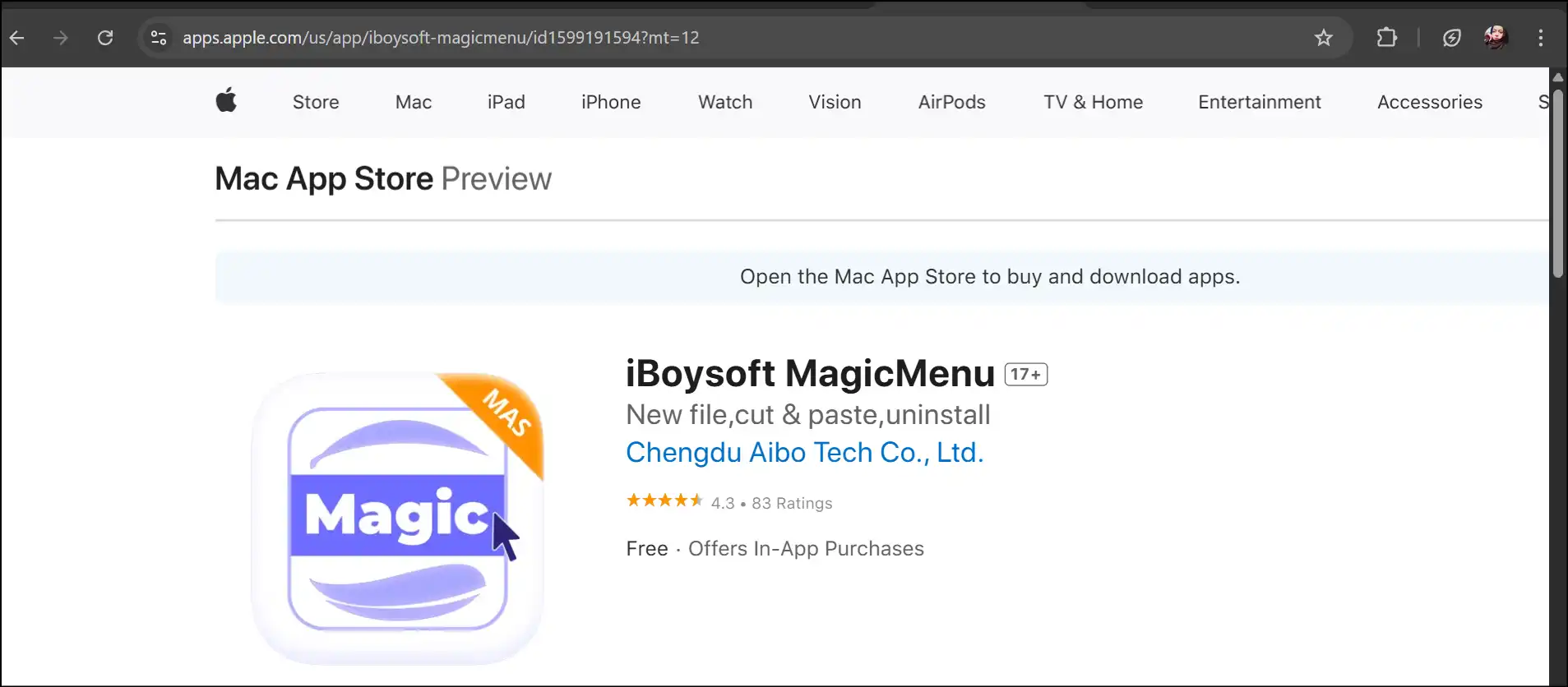Open the Chrome profile avatar
This screenshot has width=1568, height=687.
[x=1496, y=37]
